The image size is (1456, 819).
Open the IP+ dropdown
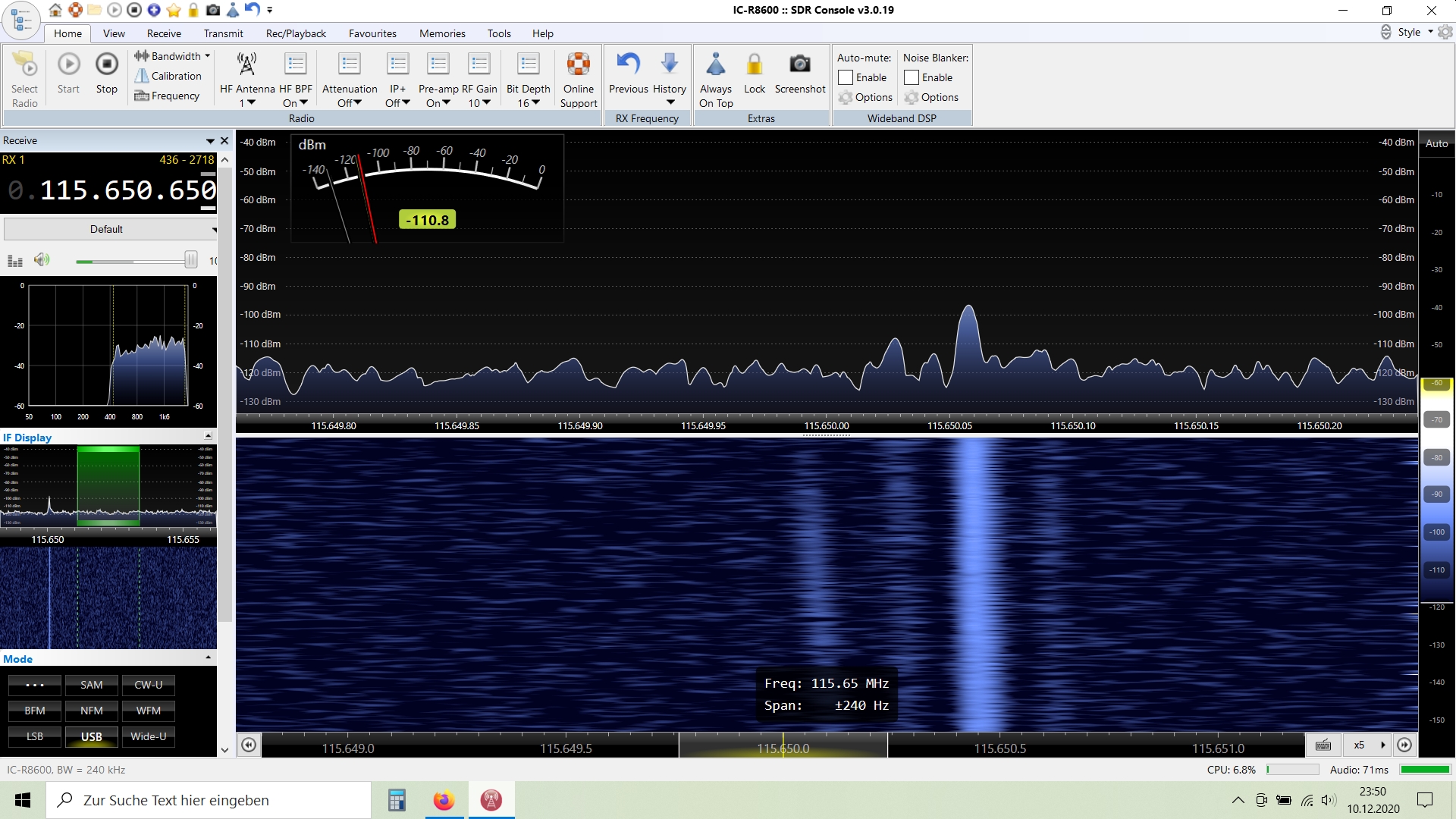pyautogui.click(x=397, y=80)
